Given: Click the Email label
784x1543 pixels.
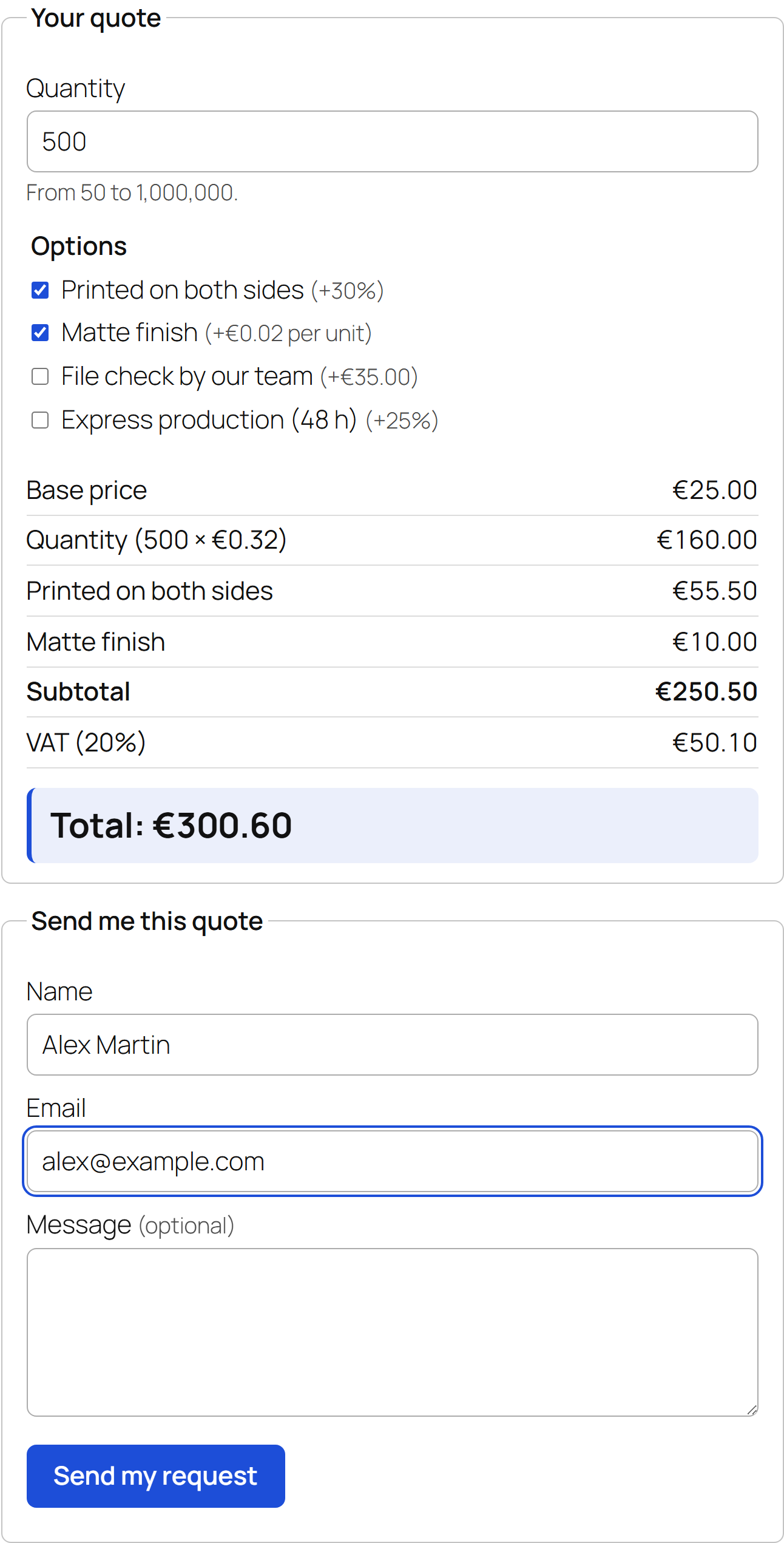Looking at the screenshot, I should click(x=56, y=1108).
